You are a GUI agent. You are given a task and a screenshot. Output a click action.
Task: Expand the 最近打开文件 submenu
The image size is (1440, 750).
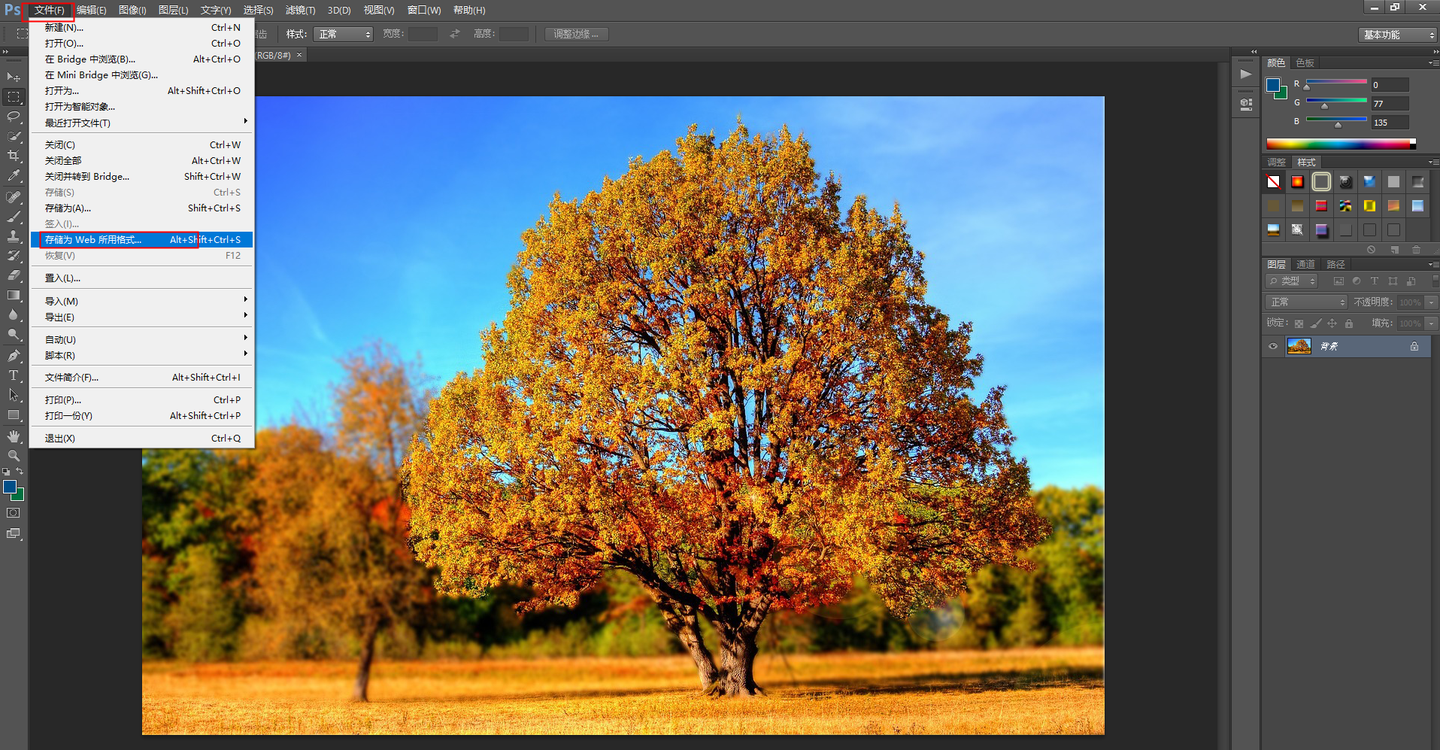(142, 123)
